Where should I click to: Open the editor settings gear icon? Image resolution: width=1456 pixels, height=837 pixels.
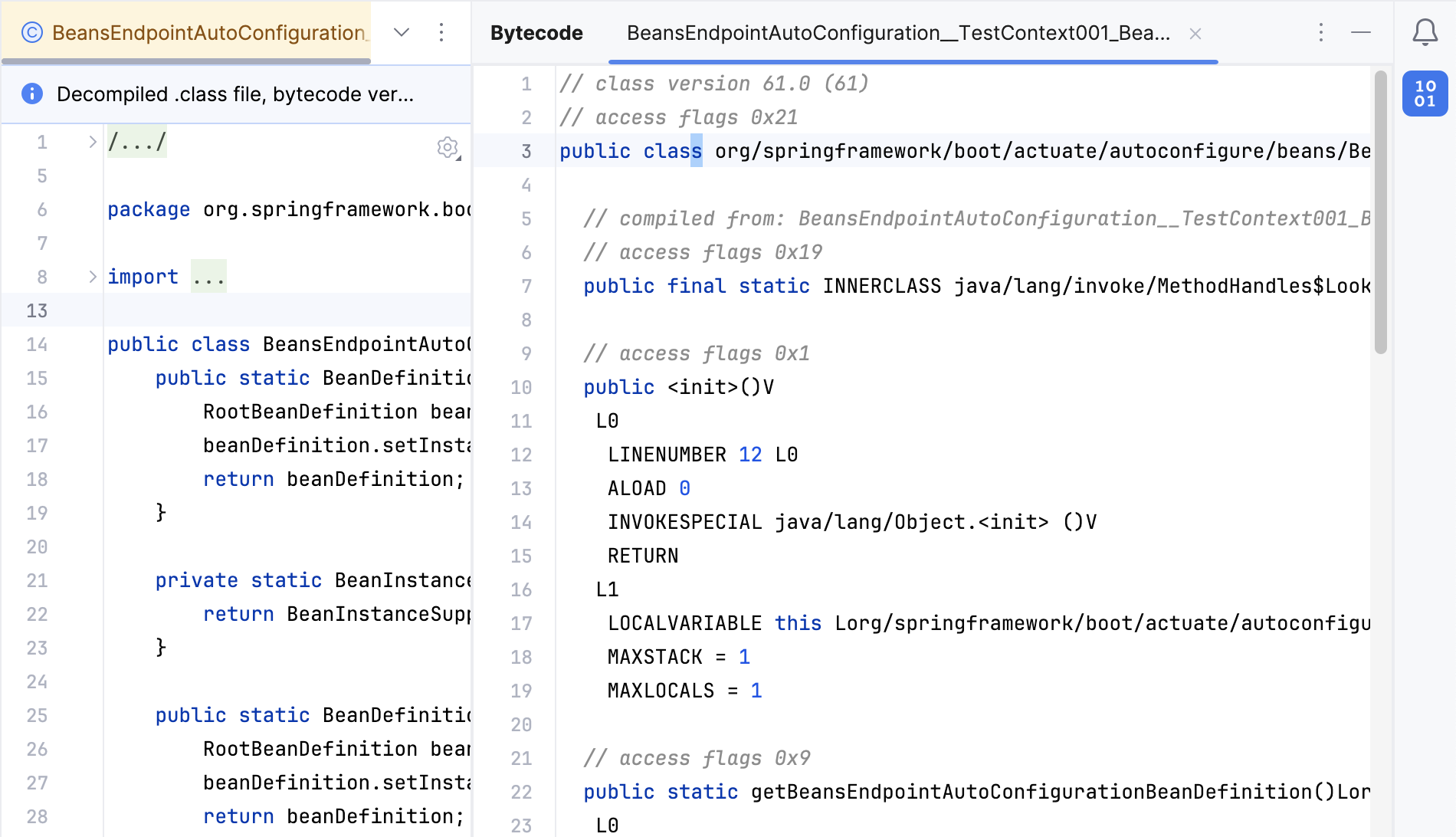(x=447, y=148)
